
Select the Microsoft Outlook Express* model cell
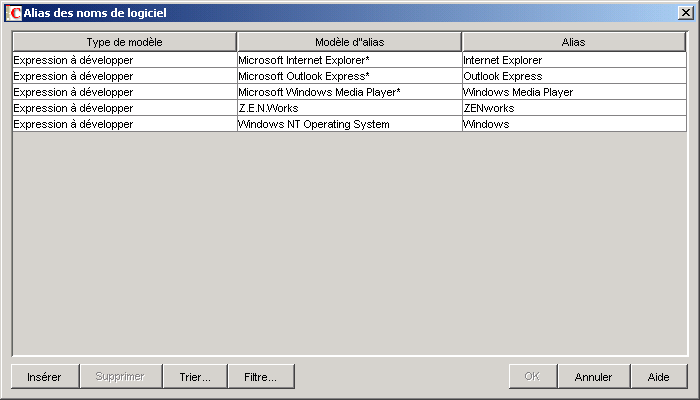tap(349, 76)
